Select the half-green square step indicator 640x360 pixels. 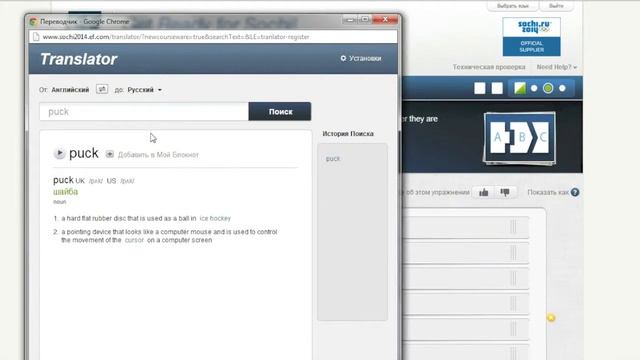[520, 88]
